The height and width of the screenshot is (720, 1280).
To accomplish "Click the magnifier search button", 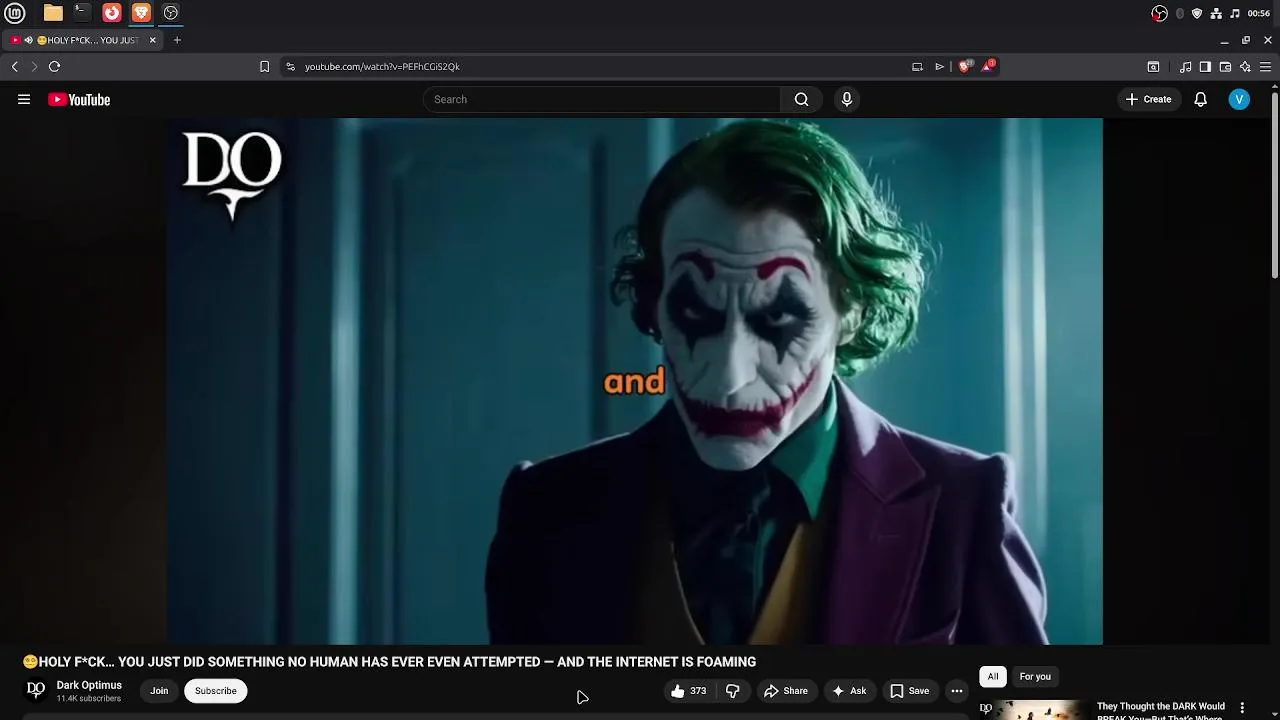I will point(801,99).
